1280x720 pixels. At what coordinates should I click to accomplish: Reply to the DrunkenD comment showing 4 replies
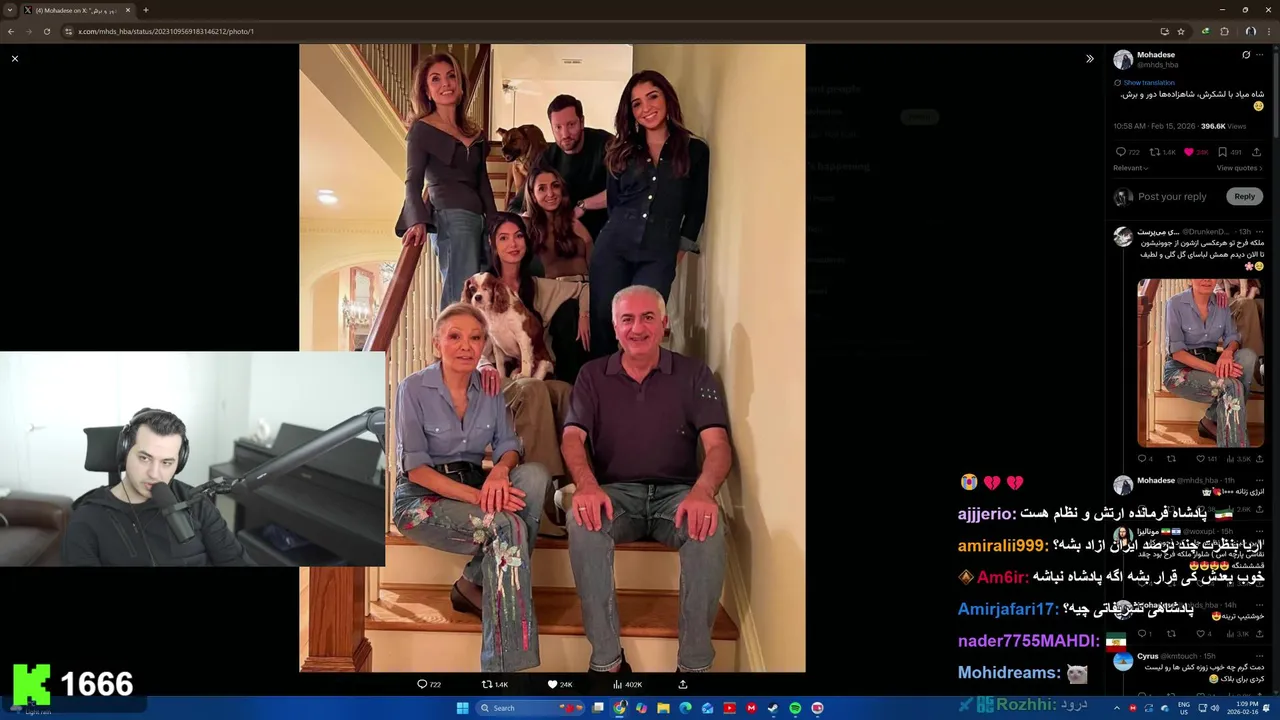coord(1142,459)
